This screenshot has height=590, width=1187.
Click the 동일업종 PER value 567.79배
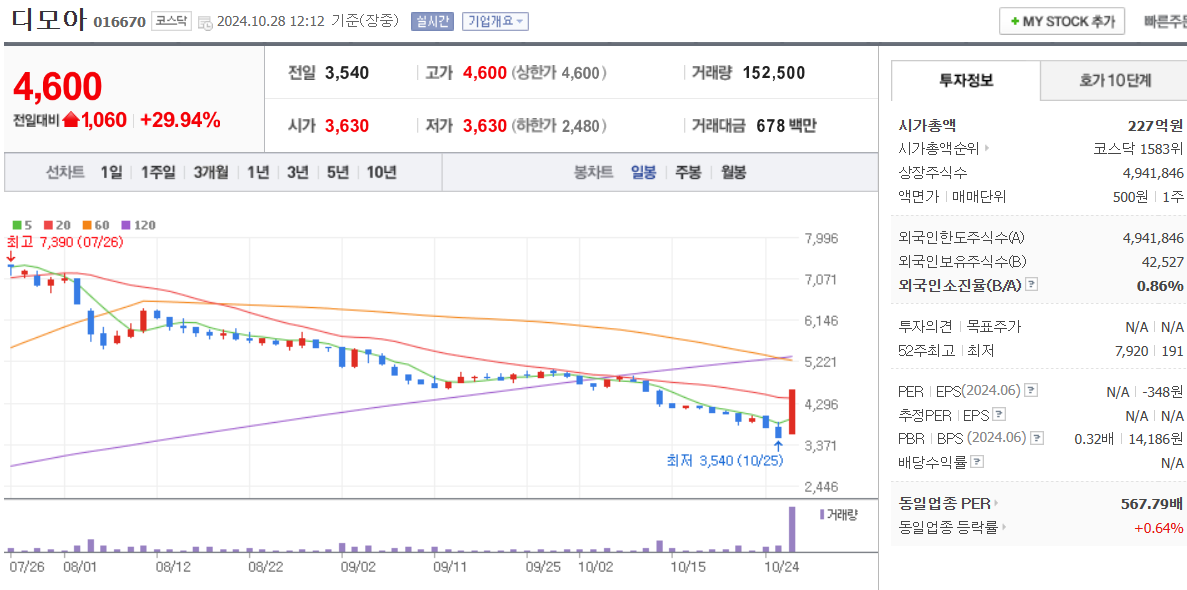tap(1152, 504)
